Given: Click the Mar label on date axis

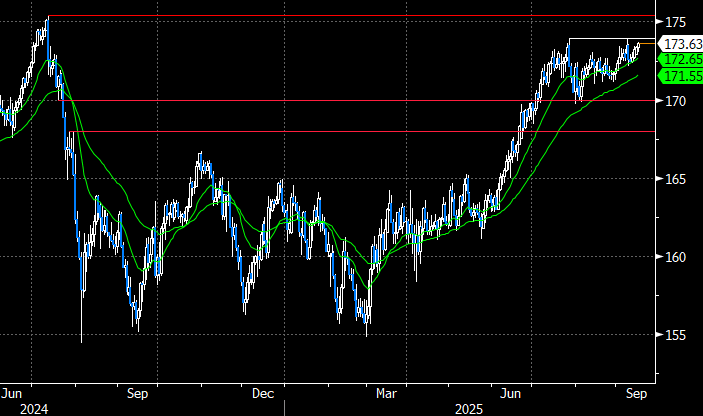Looking at the screenshot, I should point(384,393).
